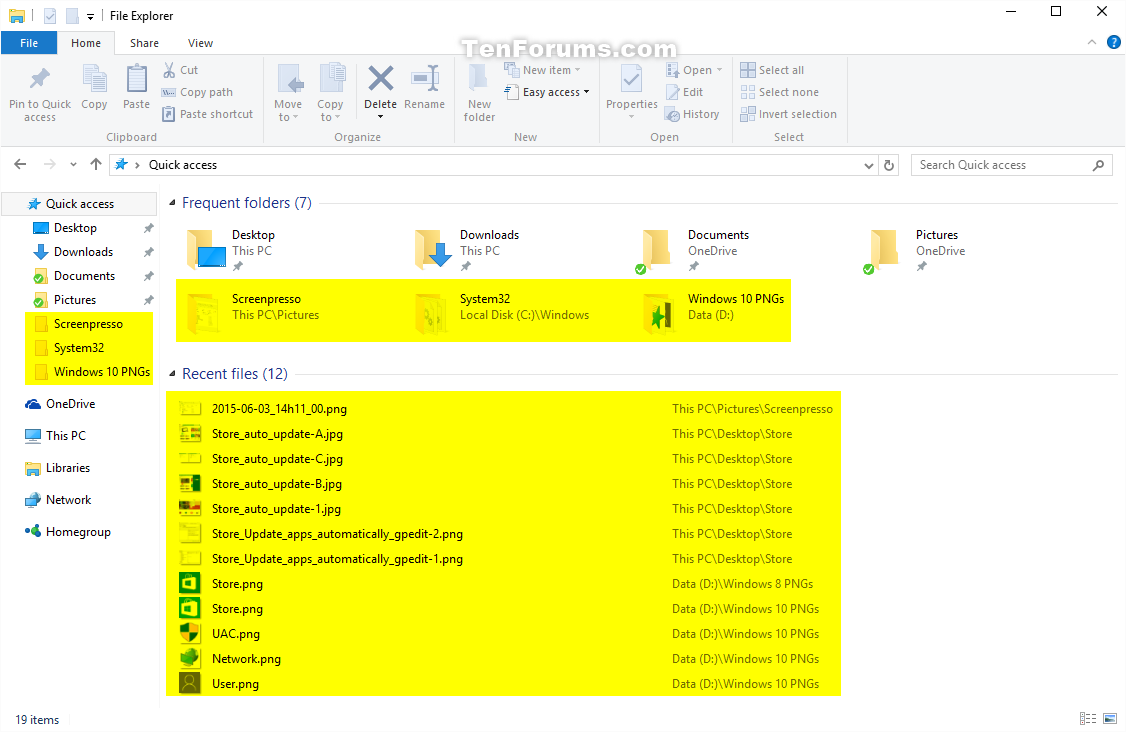The width and height of the screenshot is (1126, 732).
Task: Select Windows 10 PNGs in navigation pane
Action: pyautogui.click(x=102, y=371)
